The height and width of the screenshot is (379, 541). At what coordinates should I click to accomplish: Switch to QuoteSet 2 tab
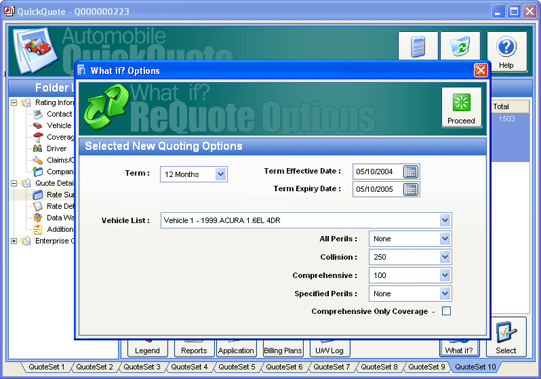tap(95, 367)
